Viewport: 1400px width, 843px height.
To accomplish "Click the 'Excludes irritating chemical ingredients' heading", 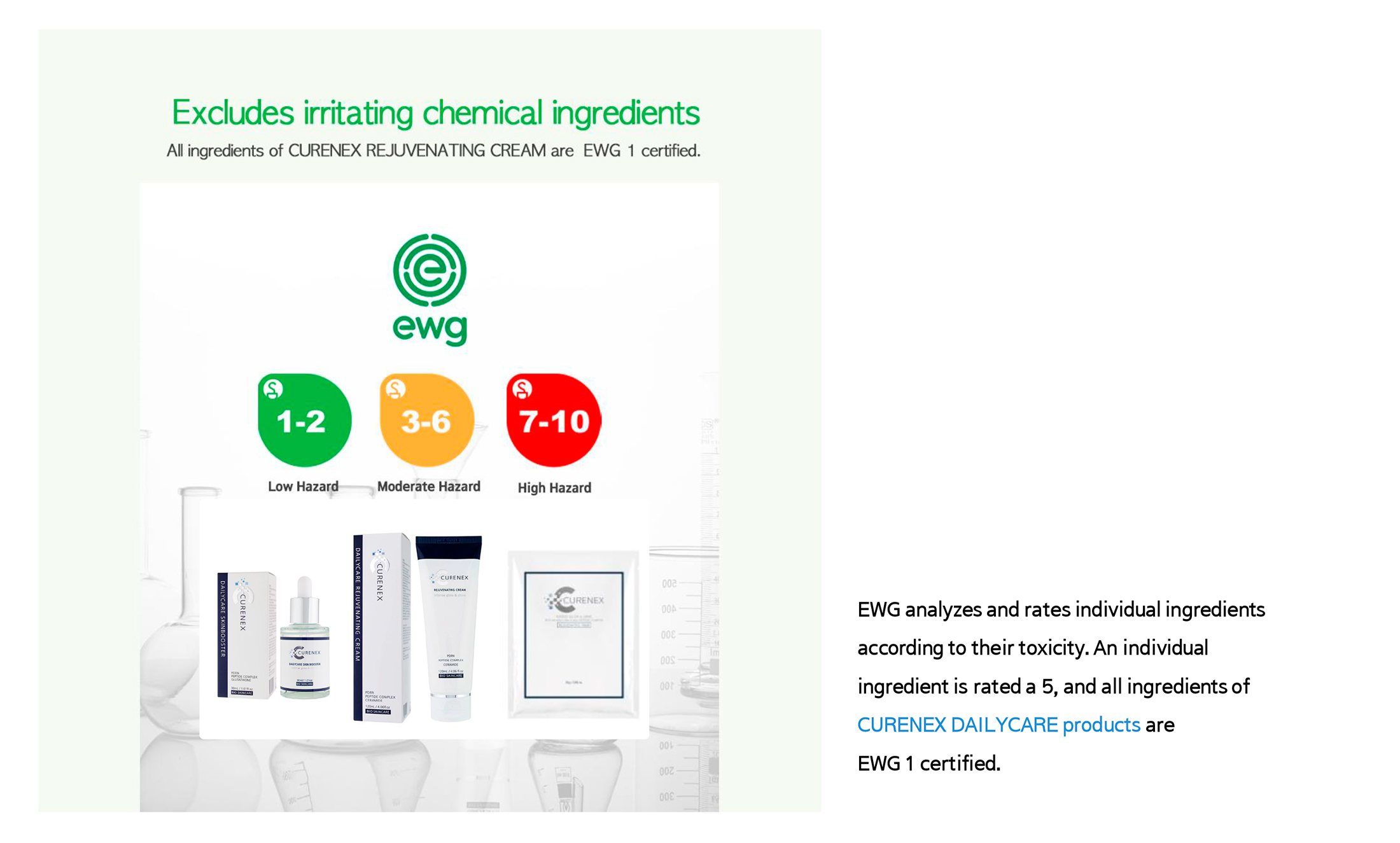I will pos(435,113).
